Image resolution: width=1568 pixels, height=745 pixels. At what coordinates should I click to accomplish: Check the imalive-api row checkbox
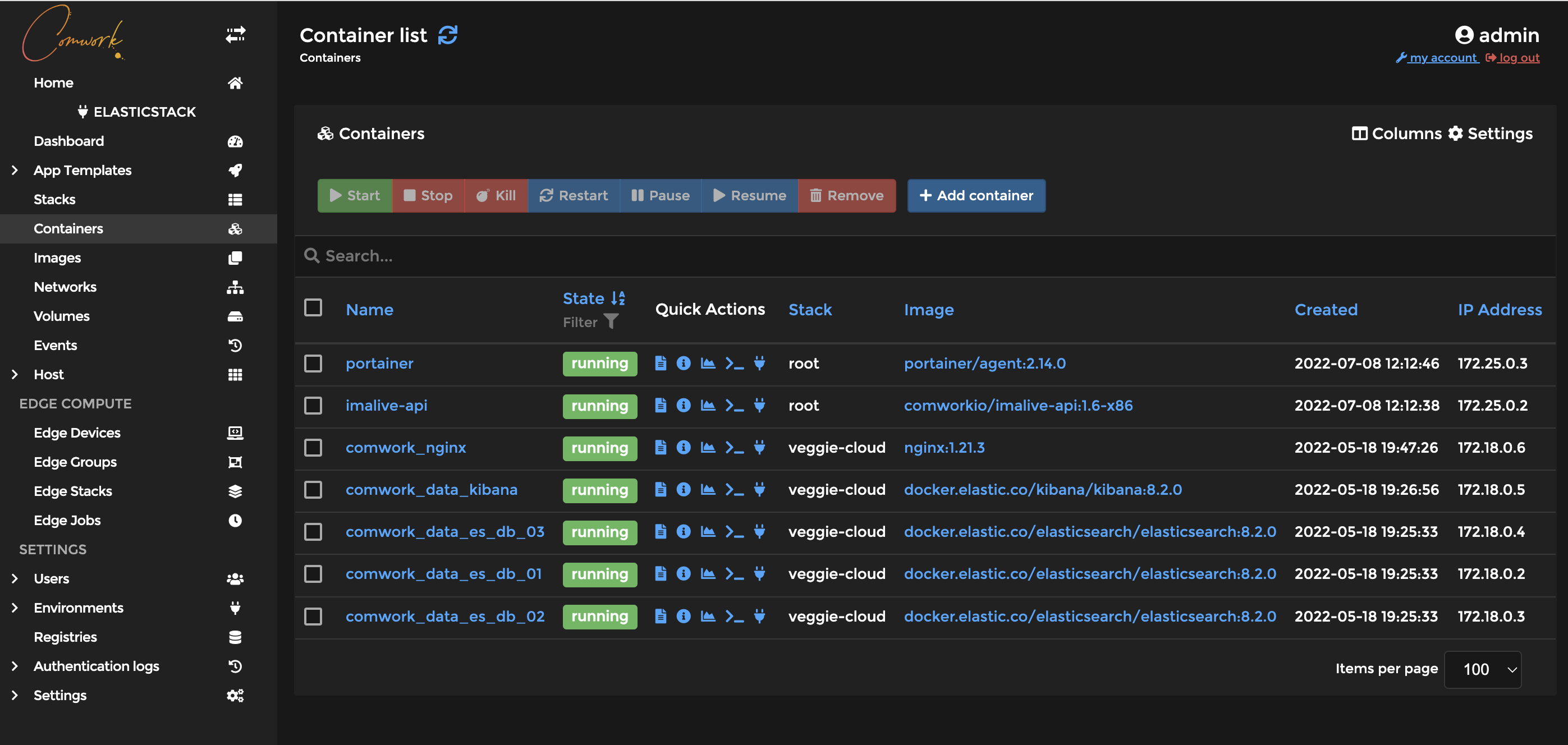(x=313, y=406)
